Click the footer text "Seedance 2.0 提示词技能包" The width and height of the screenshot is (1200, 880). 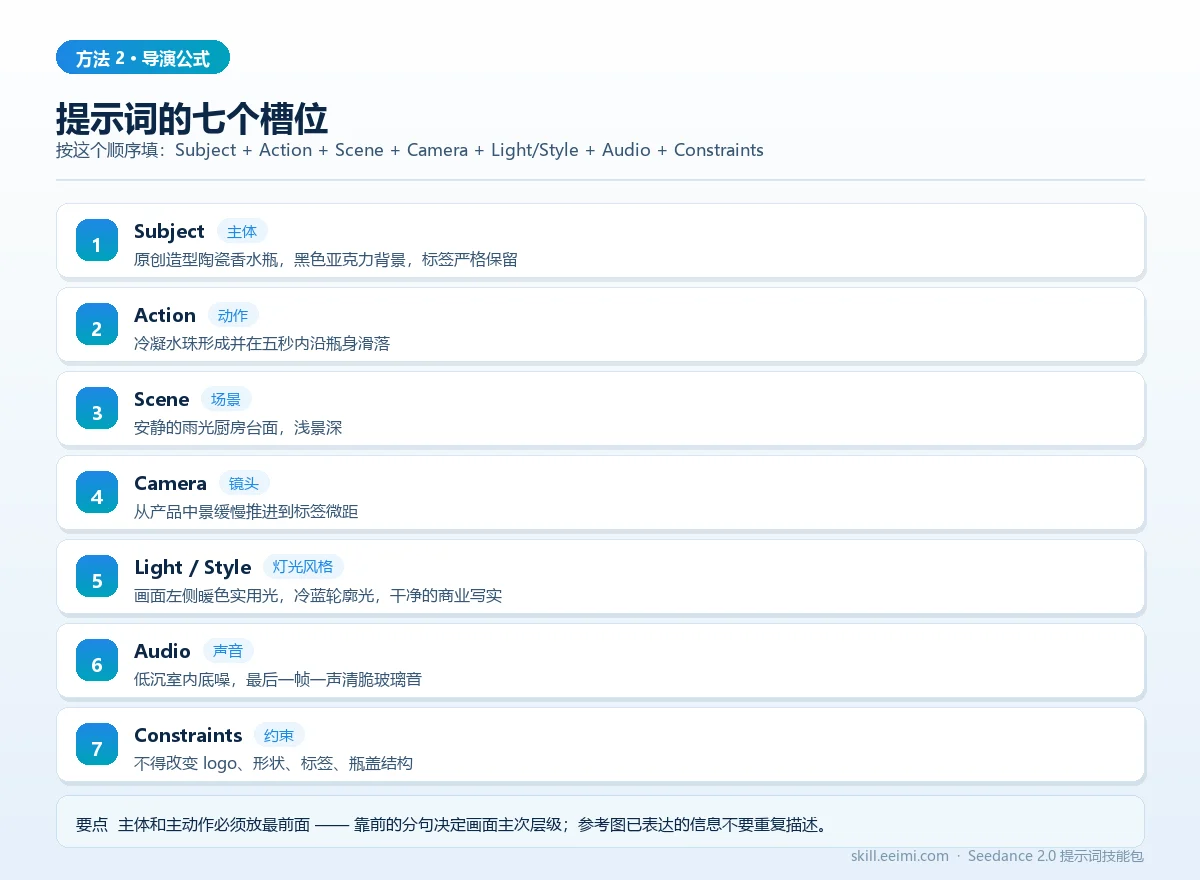click(1056, 856)
